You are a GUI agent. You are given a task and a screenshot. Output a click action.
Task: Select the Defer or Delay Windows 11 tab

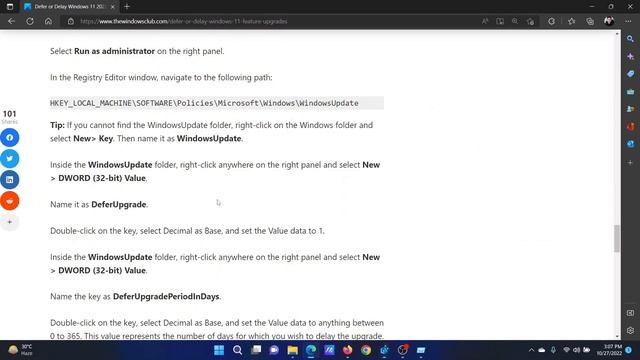click(69, 7)
